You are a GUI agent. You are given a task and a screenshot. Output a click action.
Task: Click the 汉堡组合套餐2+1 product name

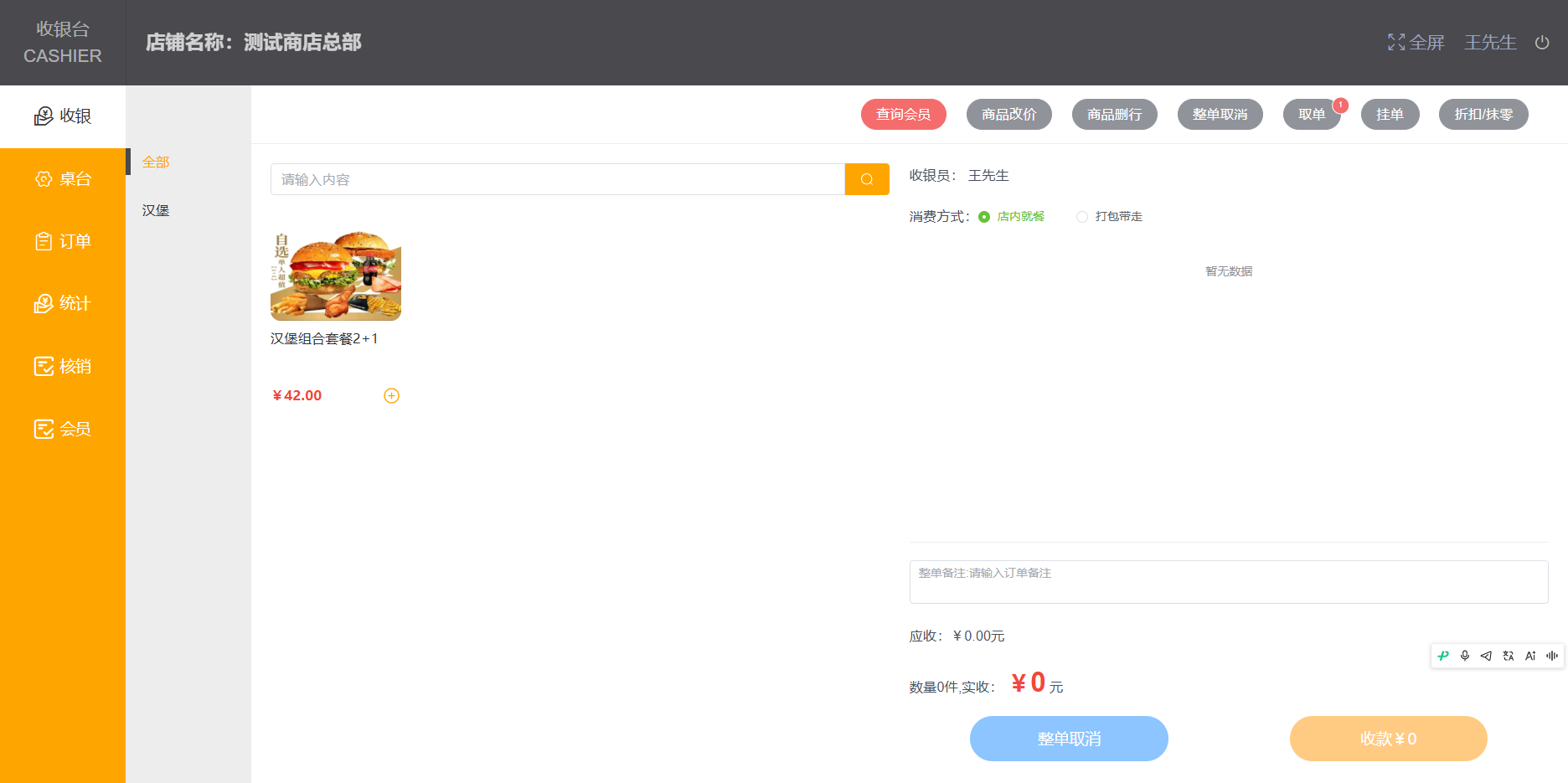tap(324, 338)
